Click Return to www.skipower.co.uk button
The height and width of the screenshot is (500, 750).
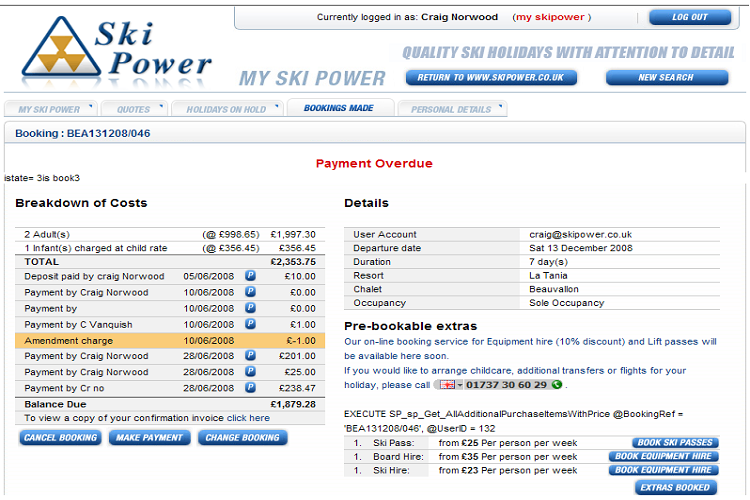click(491, 78)
